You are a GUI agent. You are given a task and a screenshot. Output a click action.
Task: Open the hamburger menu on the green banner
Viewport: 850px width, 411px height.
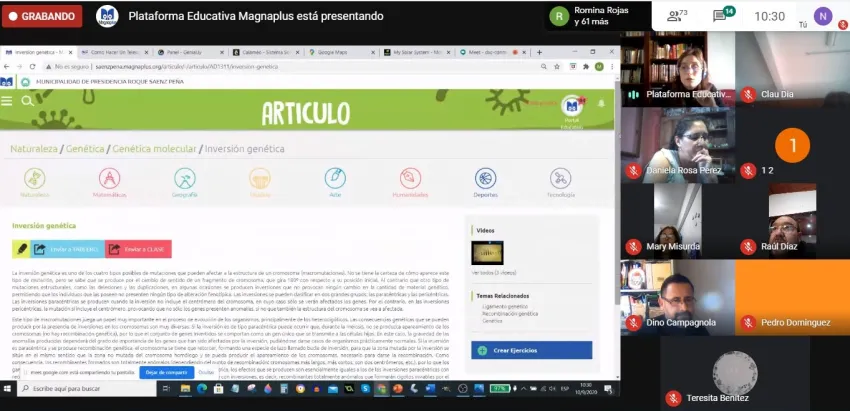(8, 100)
